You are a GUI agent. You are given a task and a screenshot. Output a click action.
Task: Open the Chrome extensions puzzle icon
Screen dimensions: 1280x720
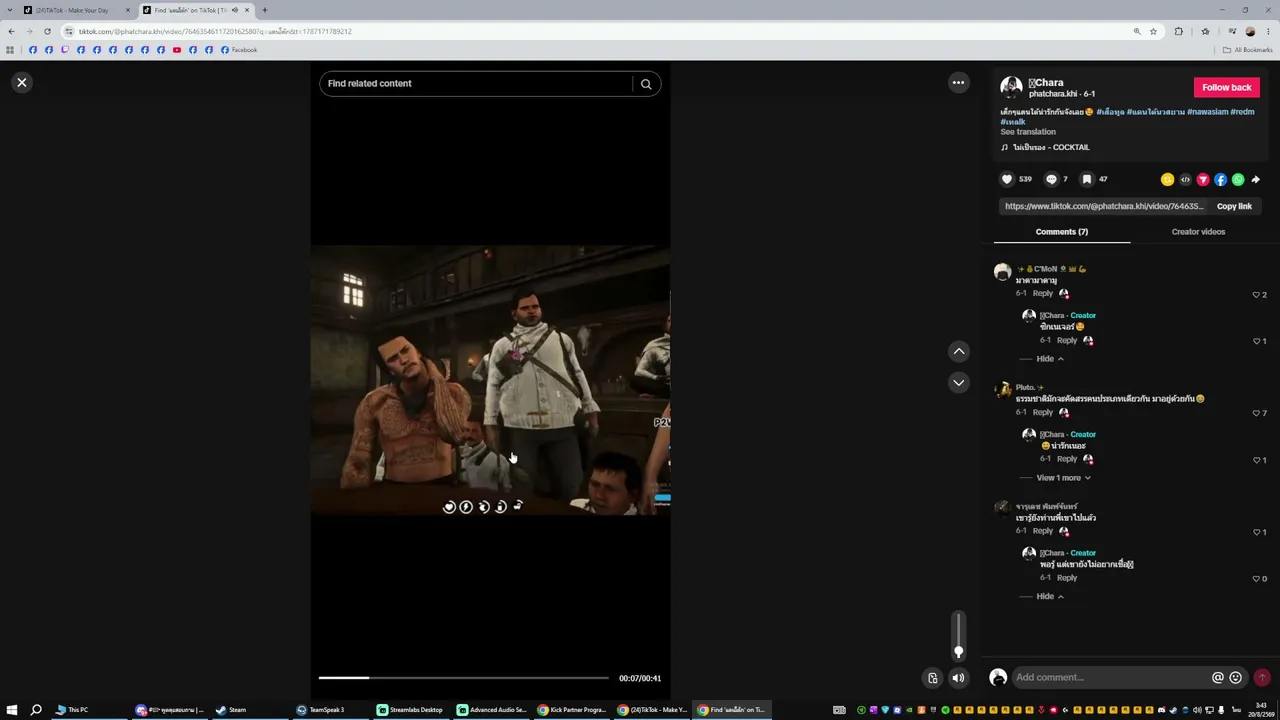pos(1178,31)
